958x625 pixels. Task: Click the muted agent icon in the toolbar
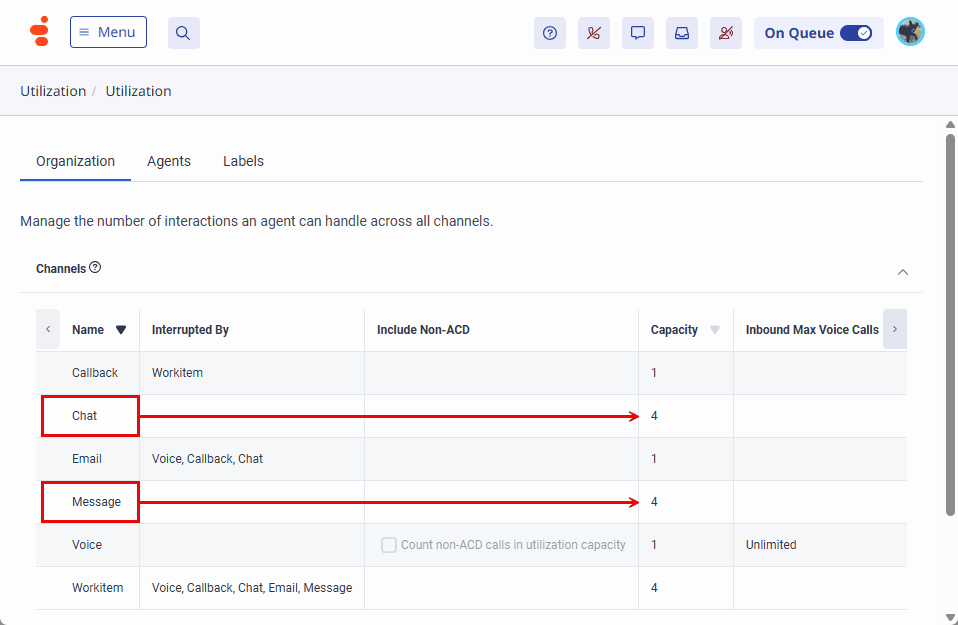coord(725,32)
